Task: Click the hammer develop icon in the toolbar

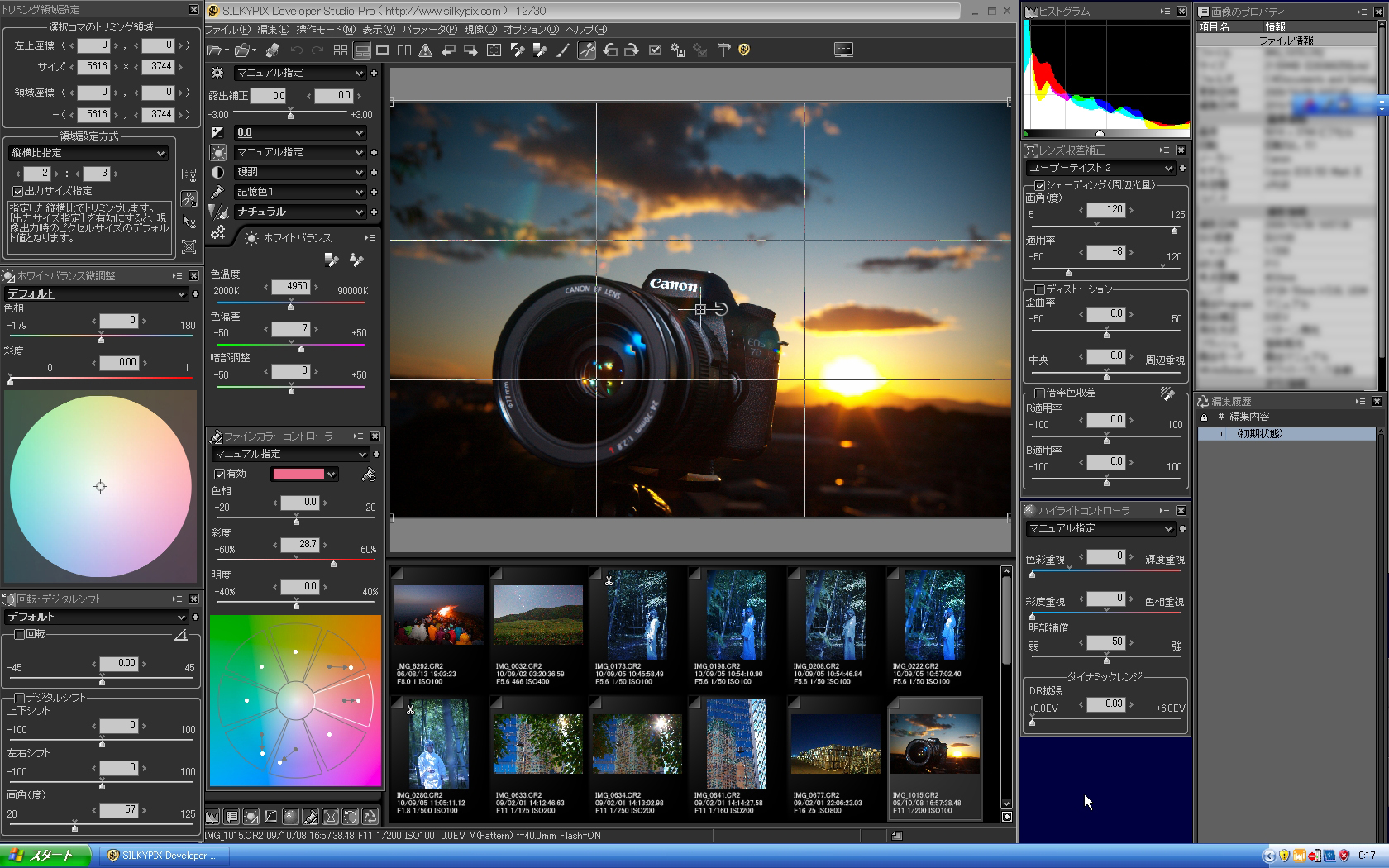Action: (723, 50)
